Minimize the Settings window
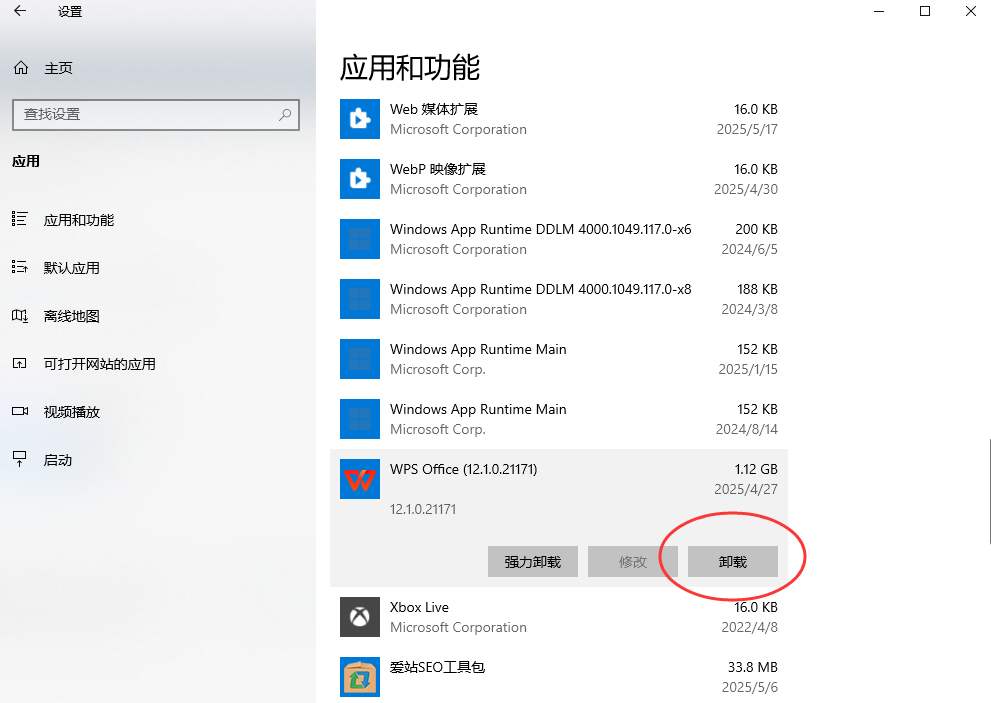Screen dimensions: 991x703 coord(879,11)
